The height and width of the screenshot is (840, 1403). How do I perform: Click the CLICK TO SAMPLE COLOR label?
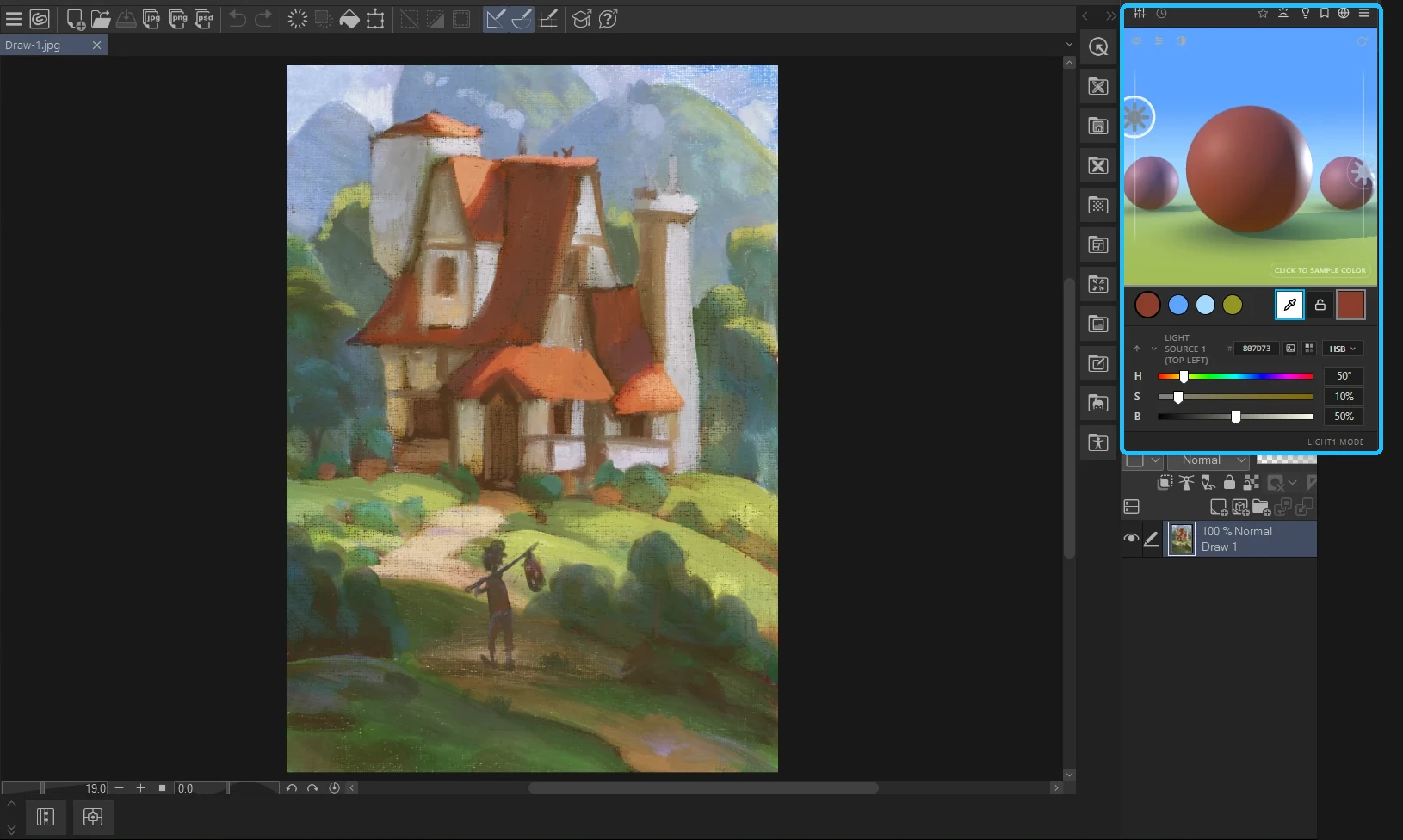tap(1320, 270)
